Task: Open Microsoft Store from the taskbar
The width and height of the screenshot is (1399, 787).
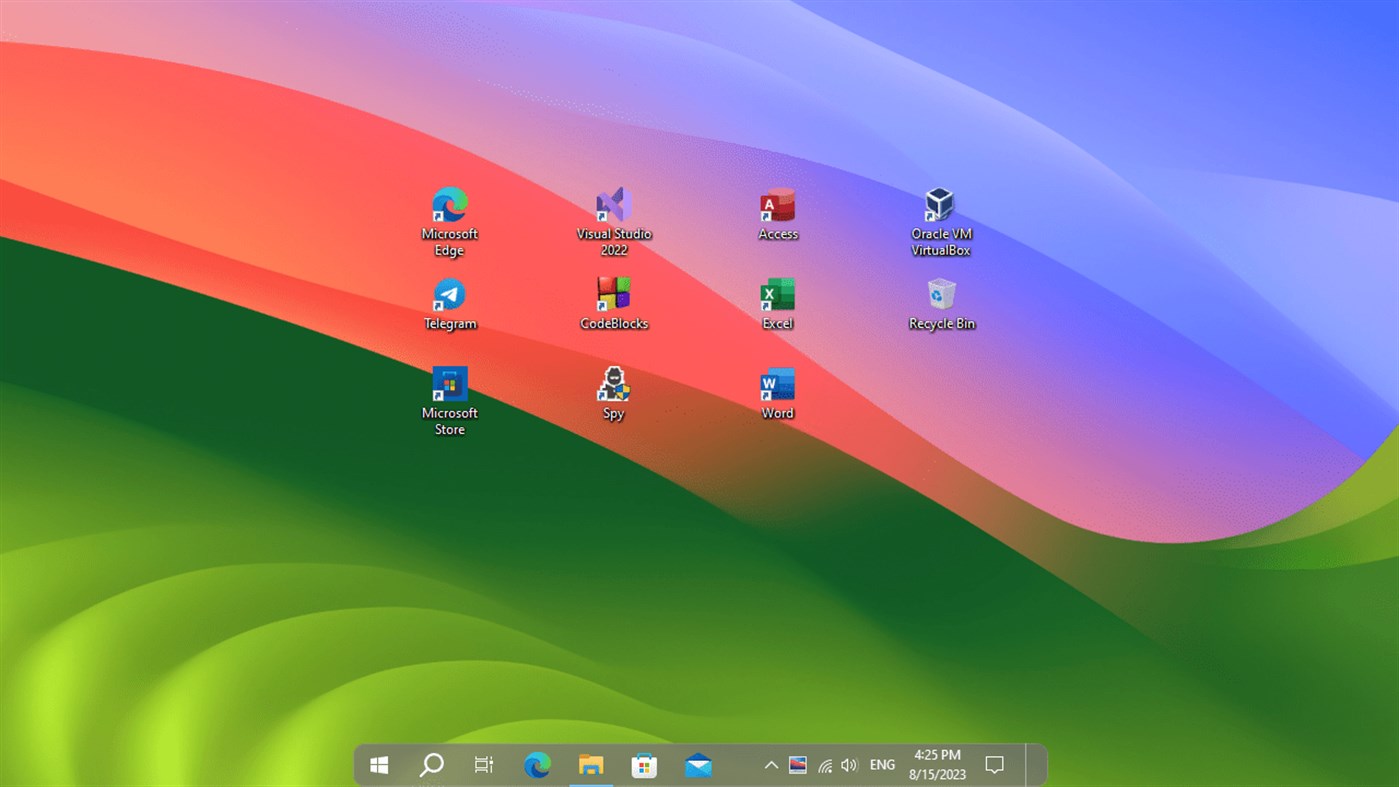Action: point(643,764)
